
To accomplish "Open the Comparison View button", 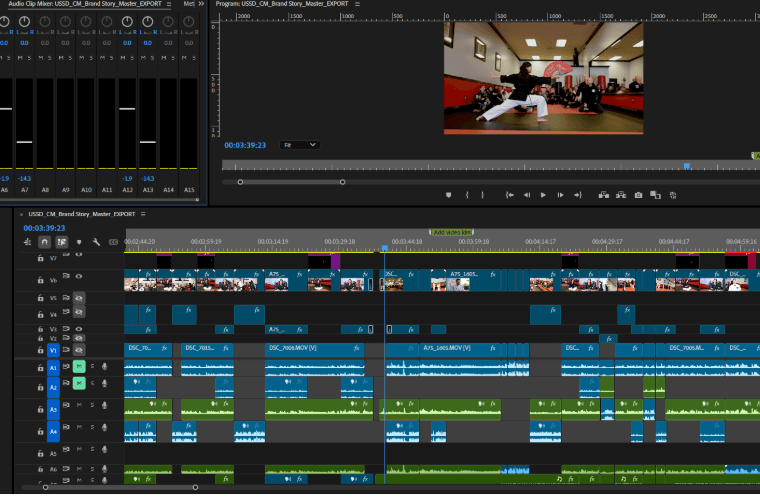I will click(x=655, y=195).
